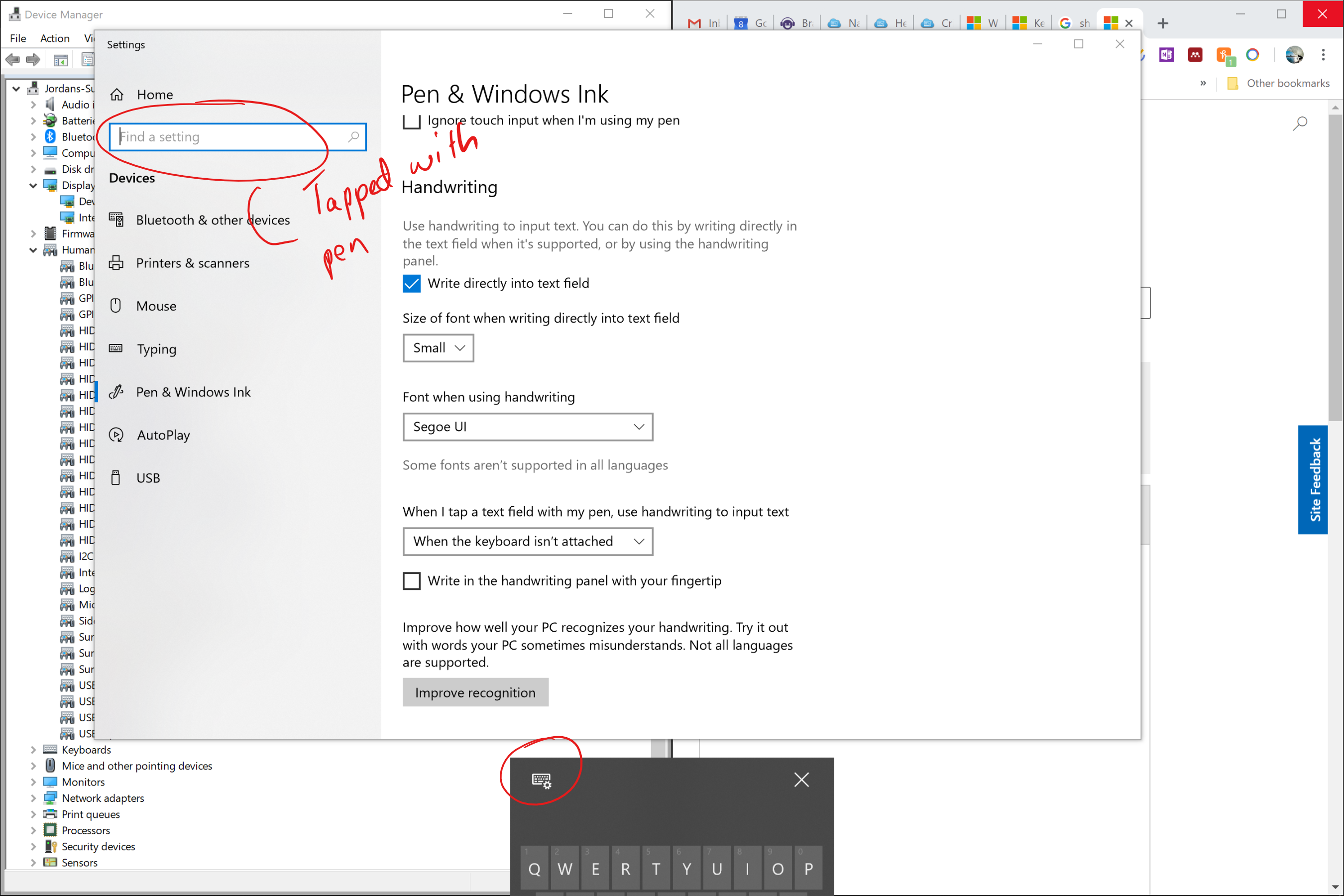The width and height of the screenshot is (1344, 896).
Task: Open Mouse settings page
Action: point(155,306)
